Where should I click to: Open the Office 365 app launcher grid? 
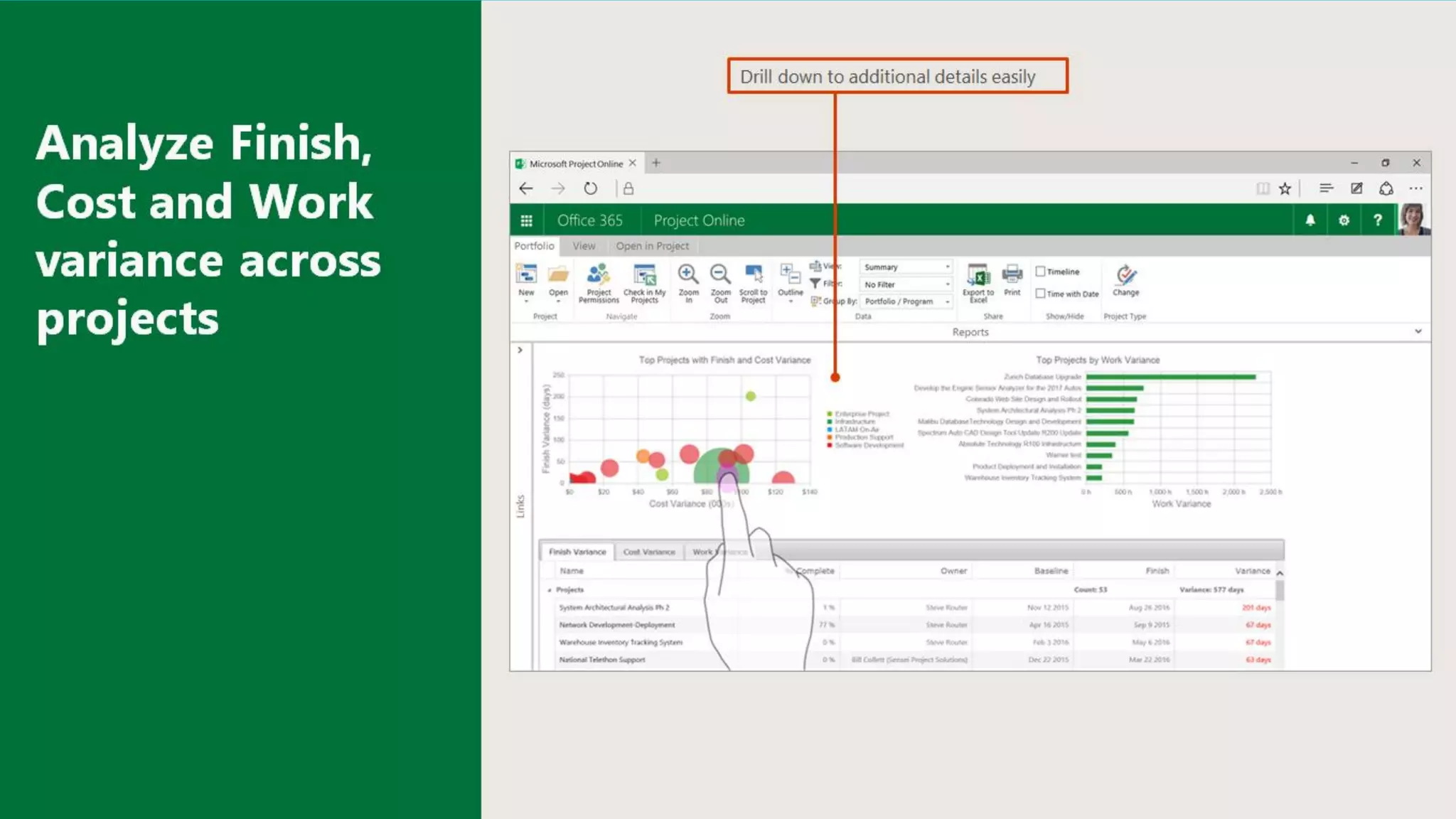point(526,220)
